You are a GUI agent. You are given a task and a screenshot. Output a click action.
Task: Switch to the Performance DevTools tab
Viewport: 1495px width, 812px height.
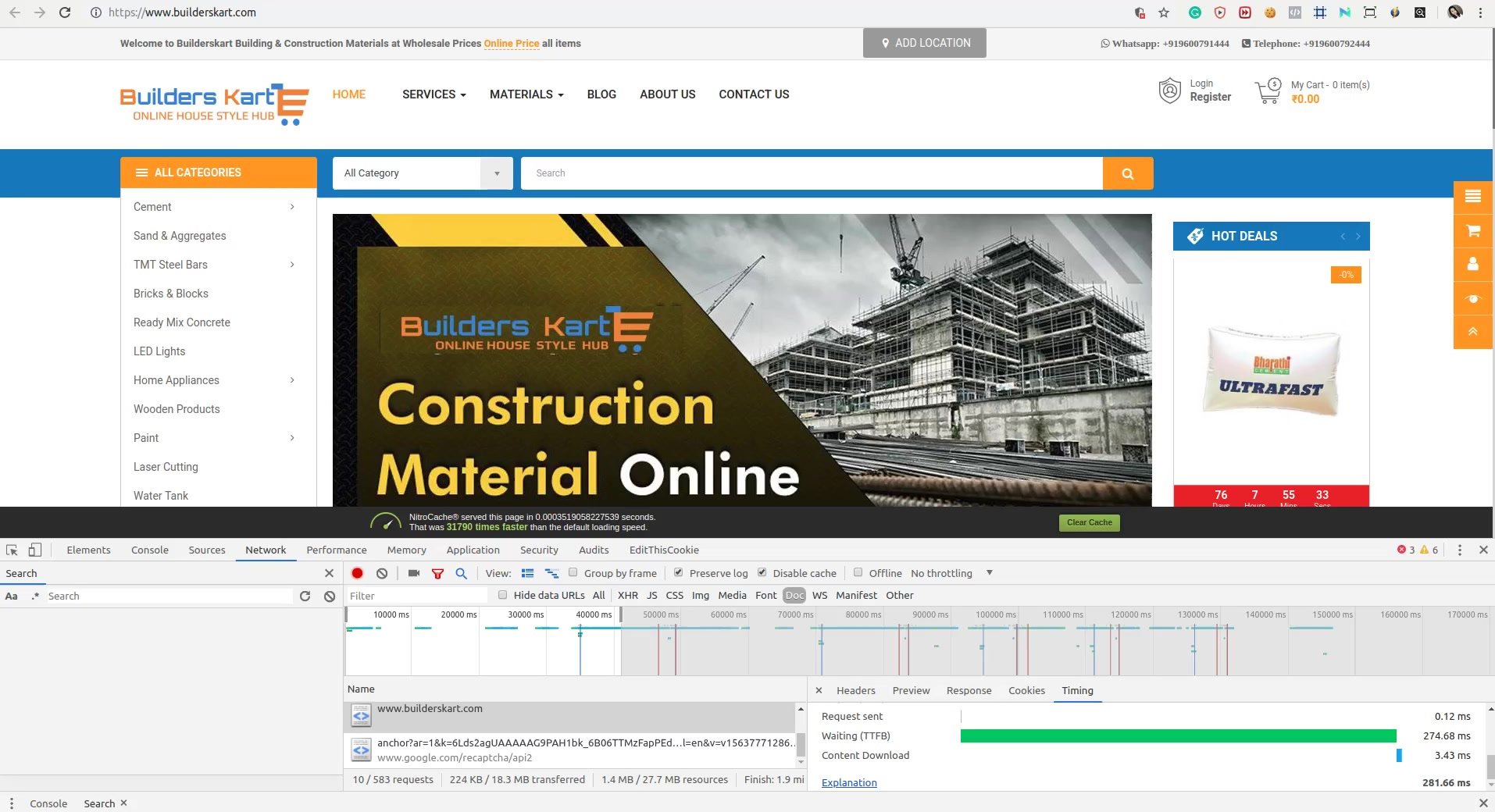(336, 550)
